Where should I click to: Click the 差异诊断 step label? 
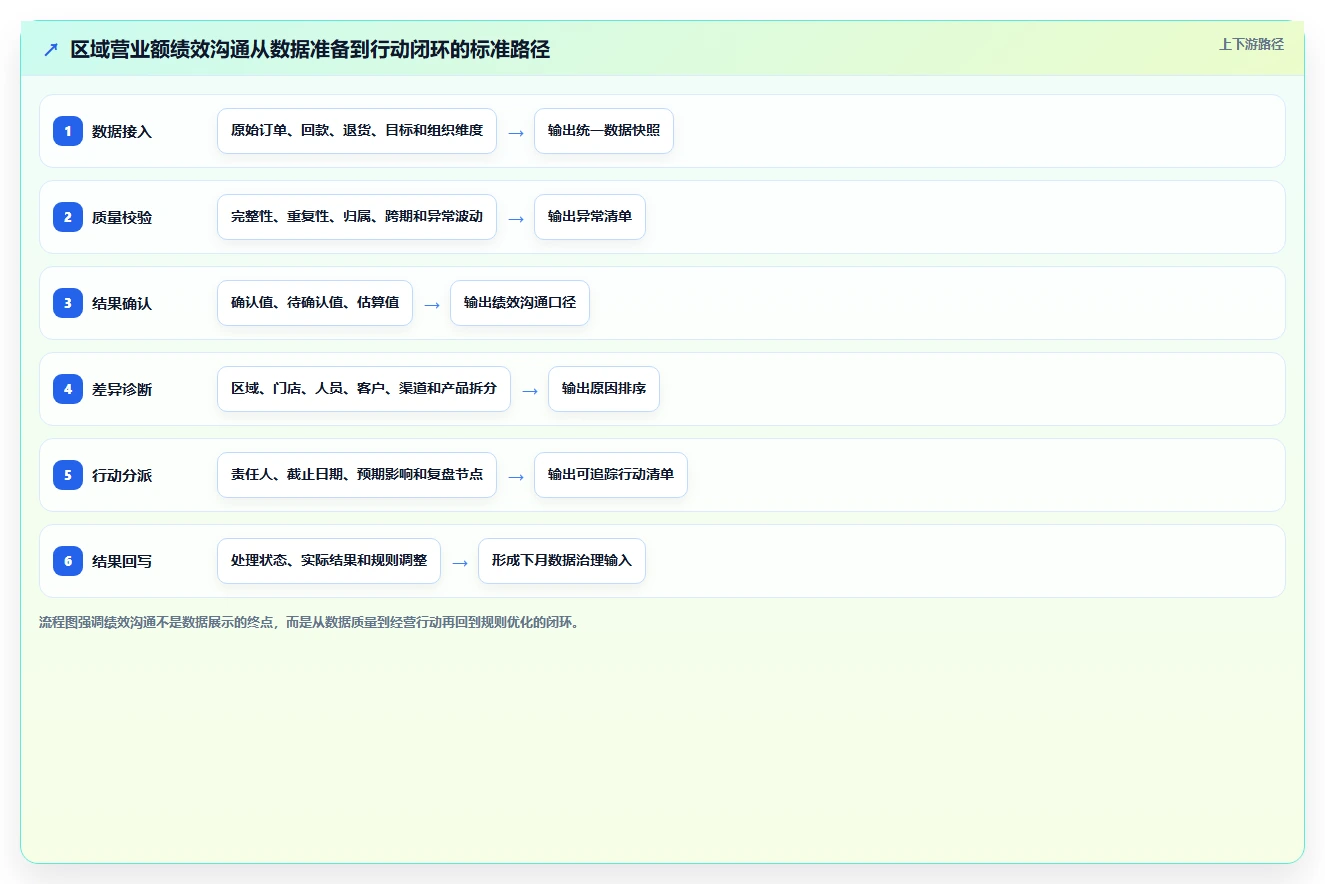coord(122,389)
